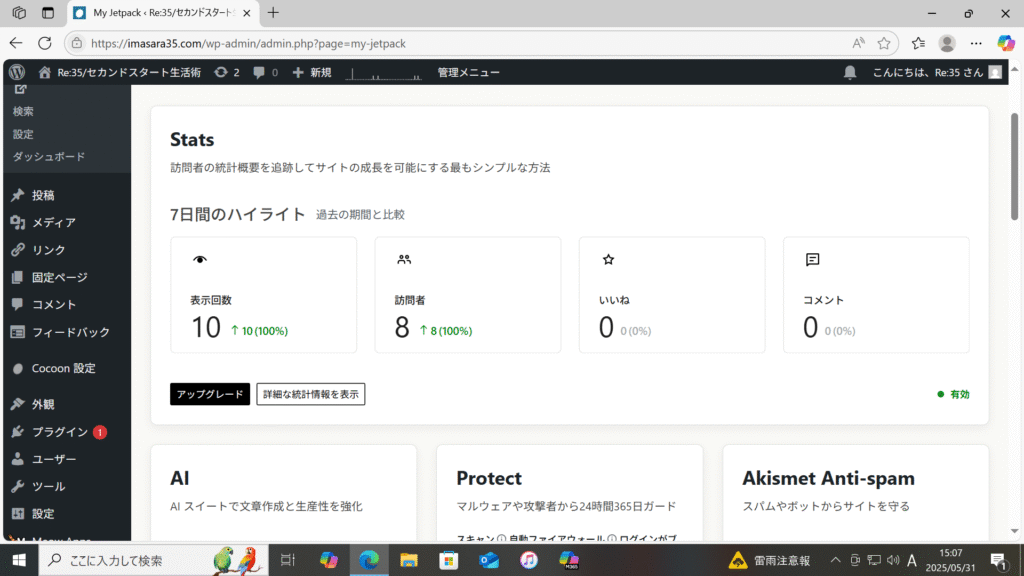Select the address bar URL
Viewport: 1024px width, 576px height.
tap(248, 44)
